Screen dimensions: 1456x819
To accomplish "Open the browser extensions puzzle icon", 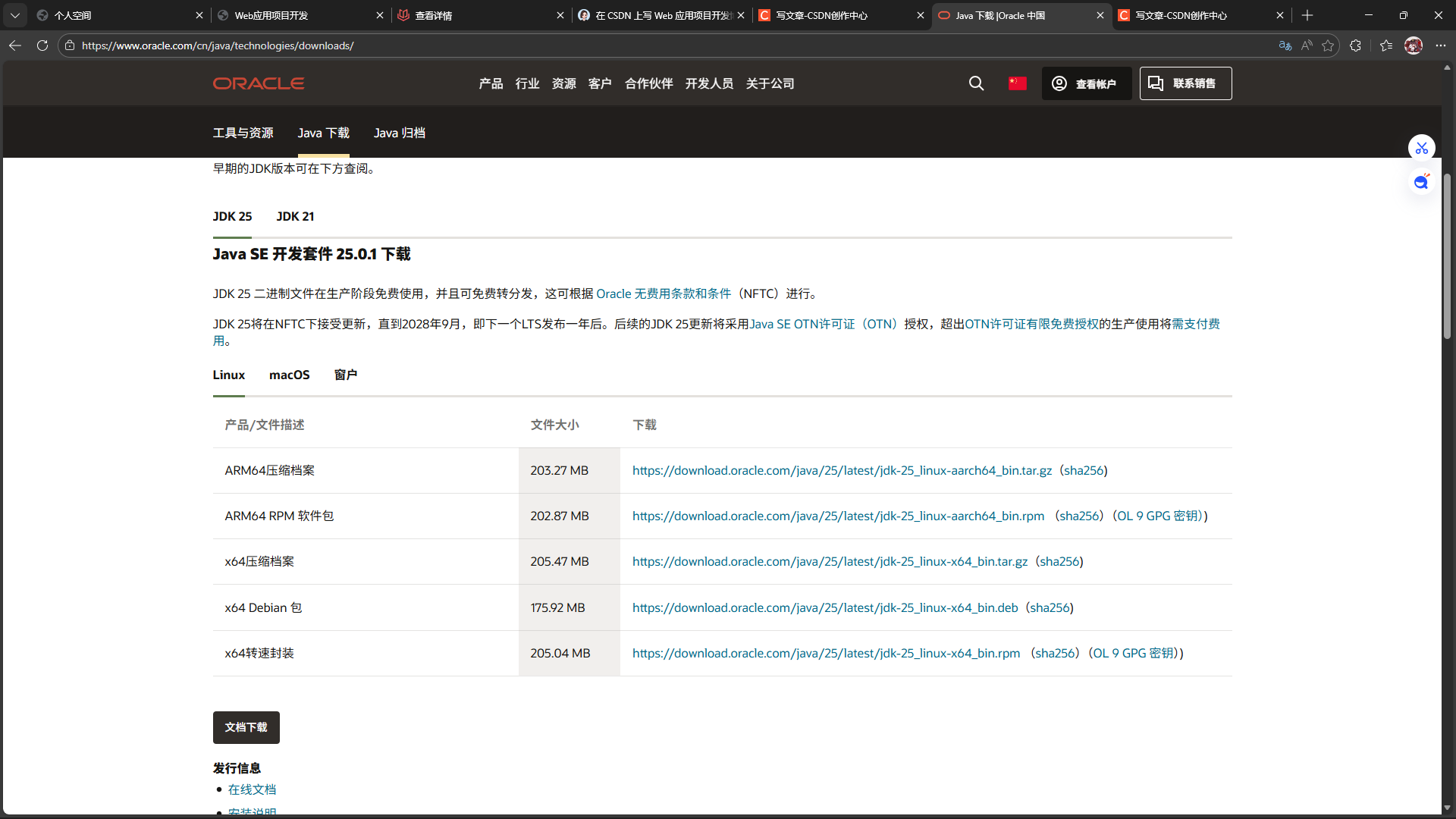I will (x=1356, y=45).
